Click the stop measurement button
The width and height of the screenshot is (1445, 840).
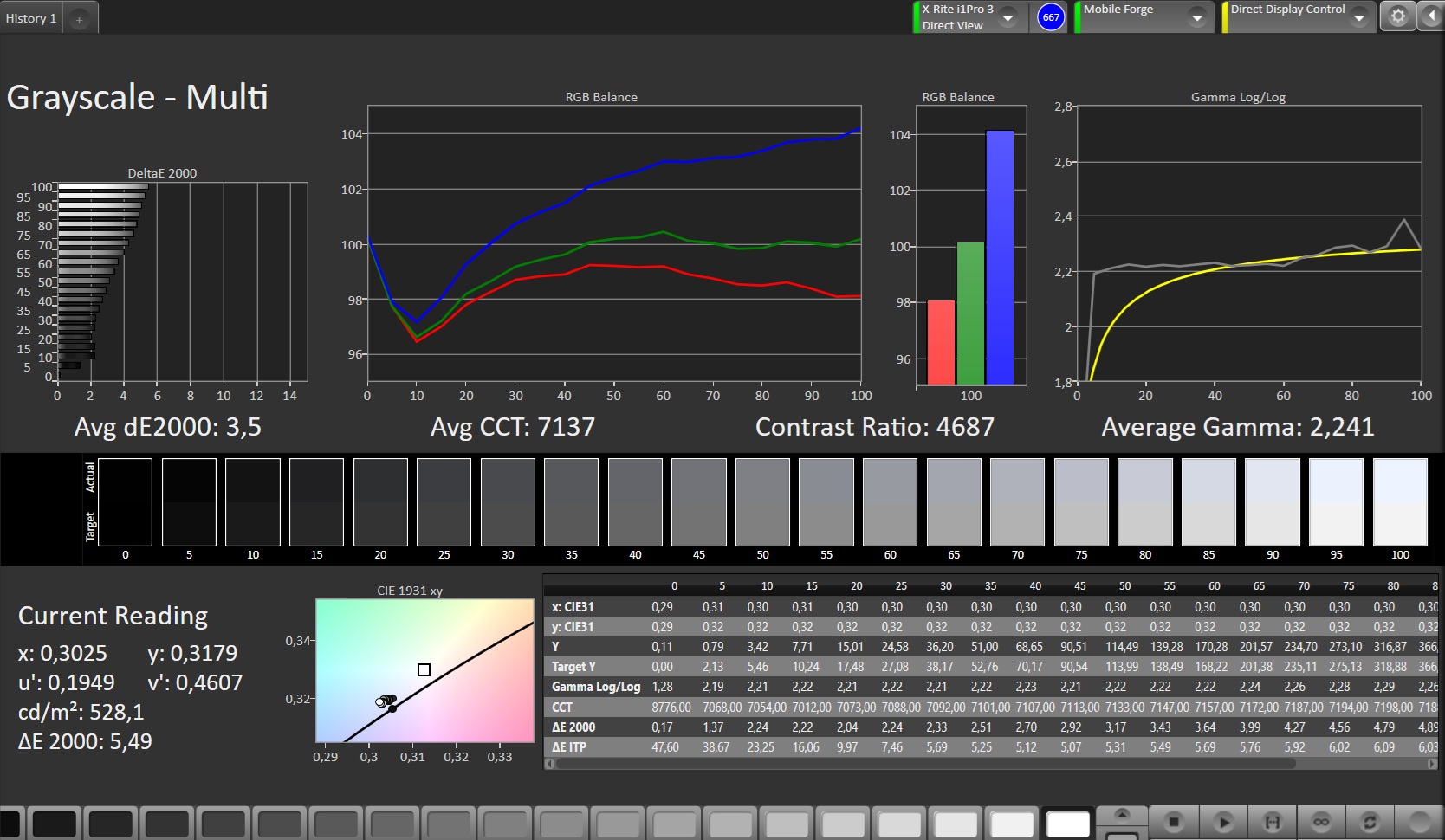[x=1174, y=822]
